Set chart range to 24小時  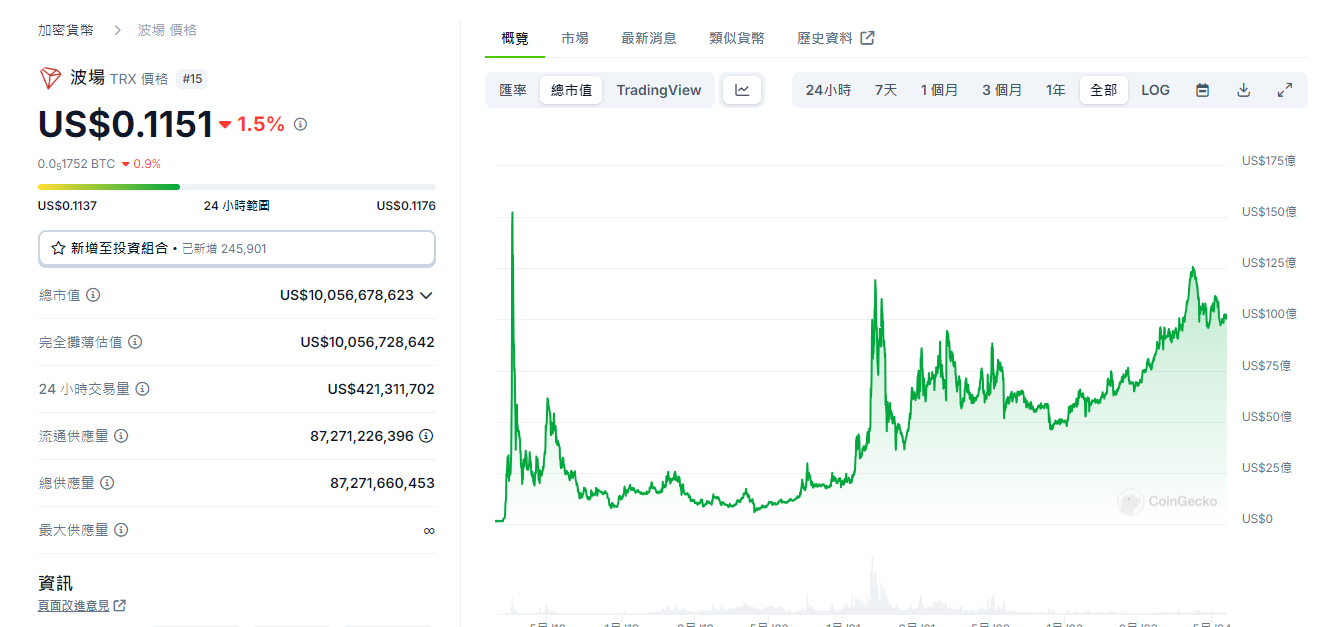coord(828,90)
